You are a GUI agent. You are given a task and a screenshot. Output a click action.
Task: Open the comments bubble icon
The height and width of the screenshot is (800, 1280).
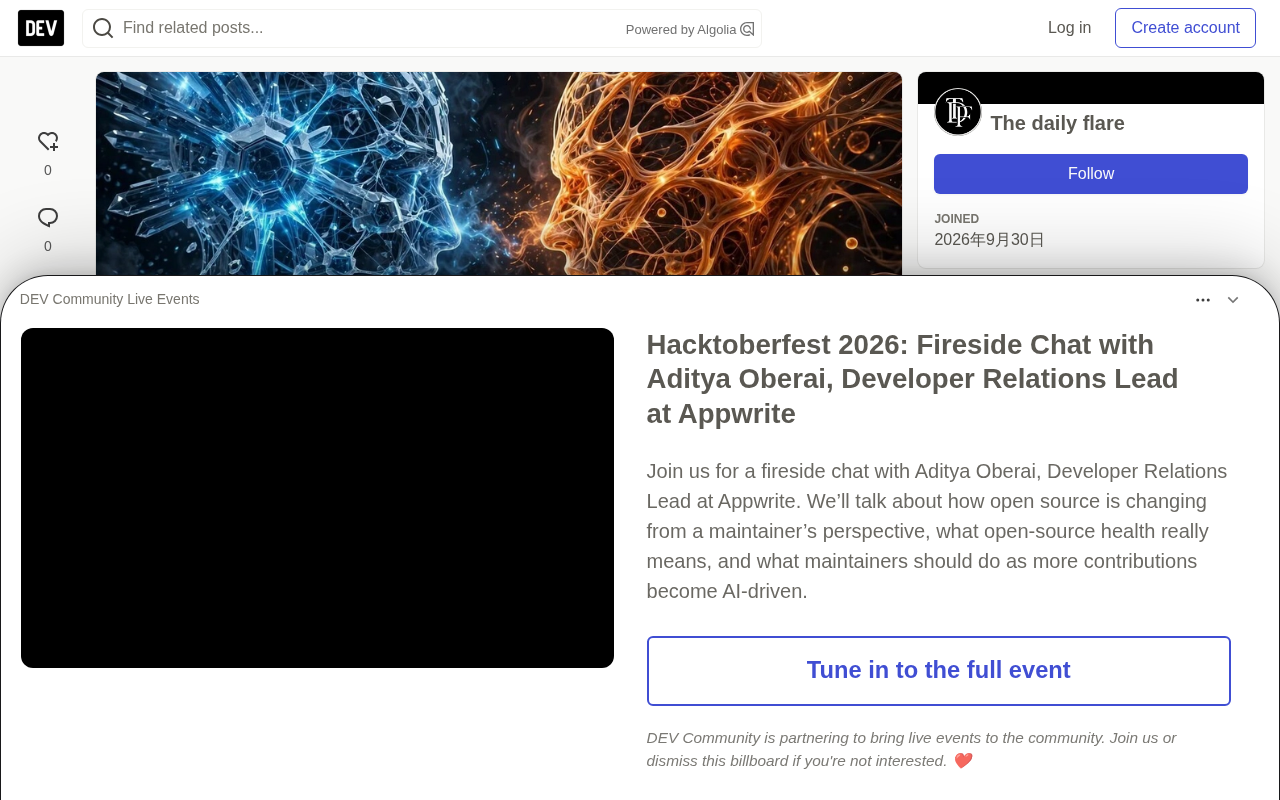point(48,218)
